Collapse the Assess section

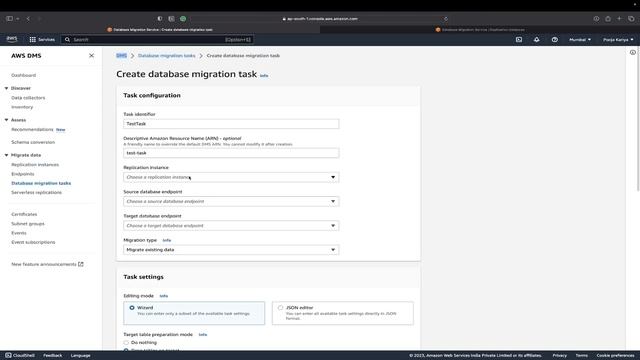tap(7, 120)
